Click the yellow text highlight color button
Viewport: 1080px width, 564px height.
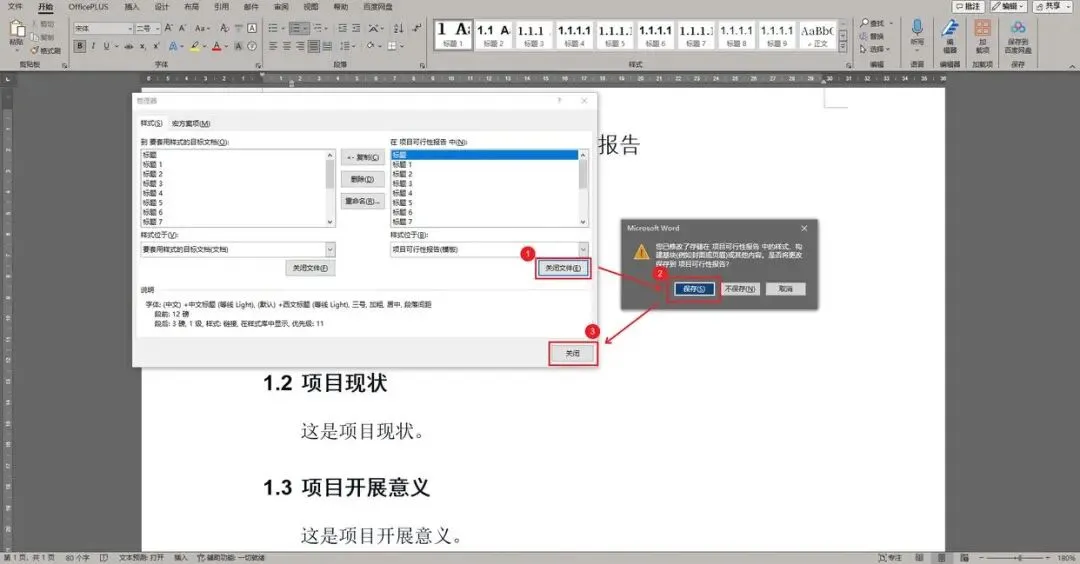(x=195, y=46)
